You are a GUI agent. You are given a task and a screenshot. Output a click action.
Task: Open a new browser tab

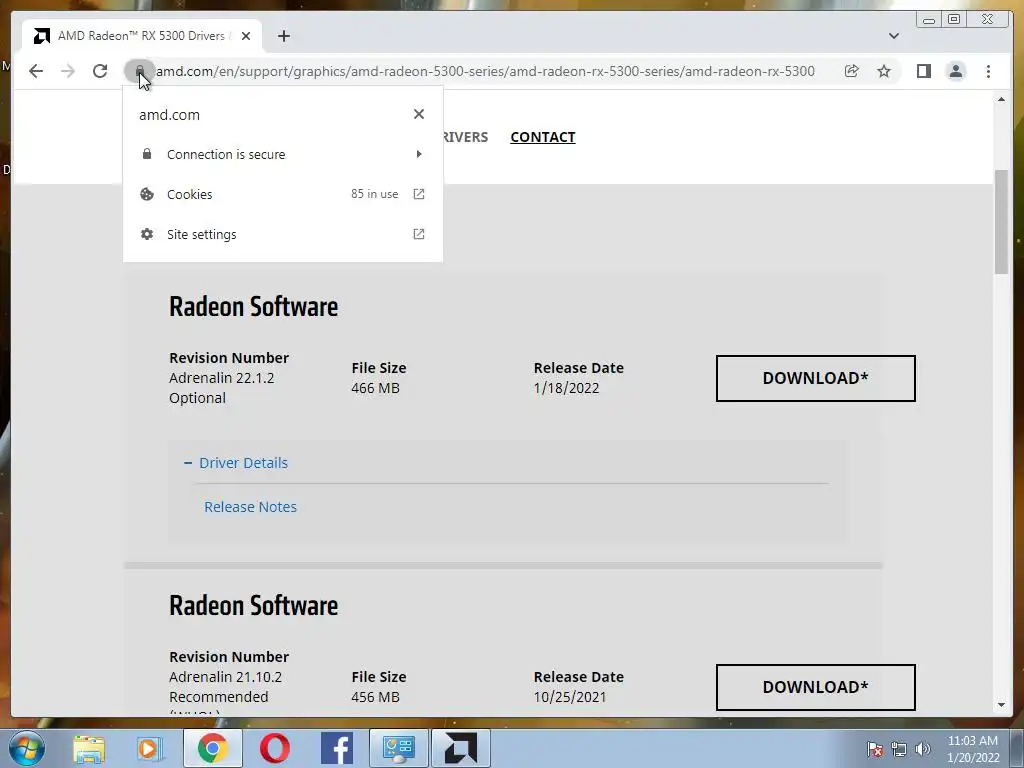(283, 36)
